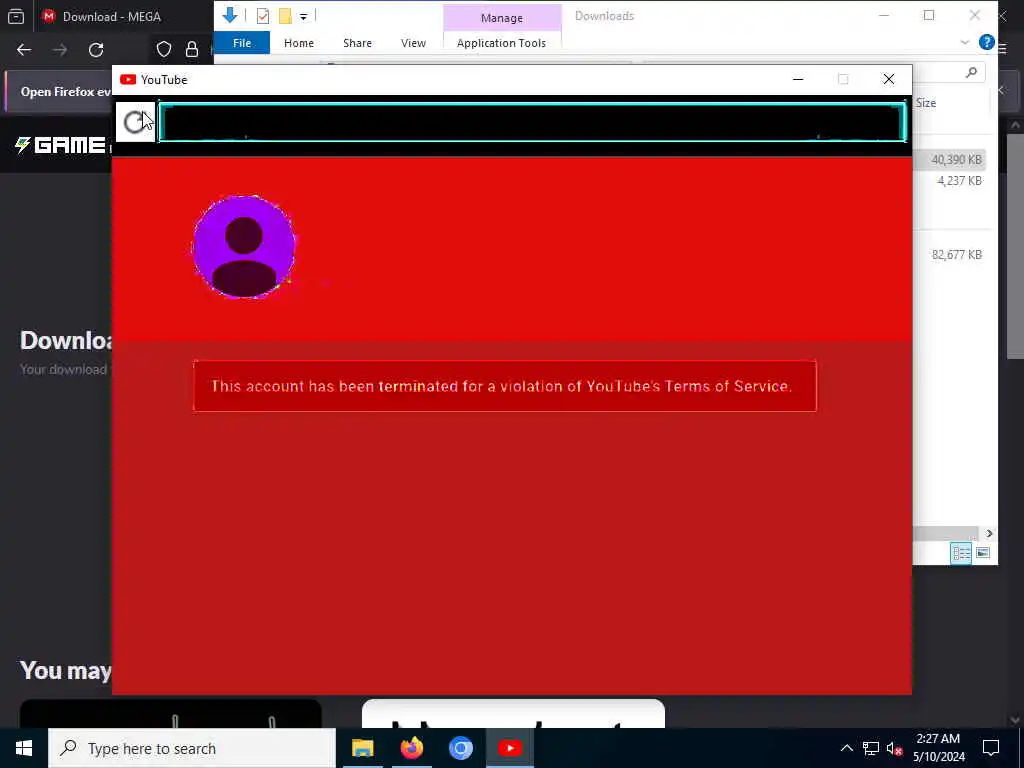Reload the page in the Firefox browser
This screenshot has width=1024, height=768.
pos(96,50)
